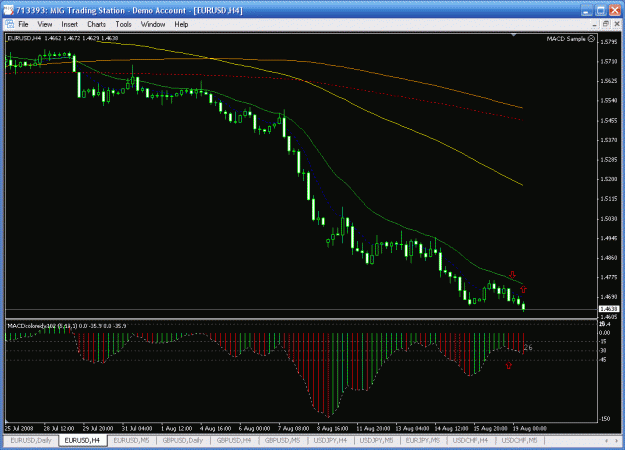Click the current price tag 1.4638
Image resolution: width=625 pixels, height=450 pixels.
[609, 309]
